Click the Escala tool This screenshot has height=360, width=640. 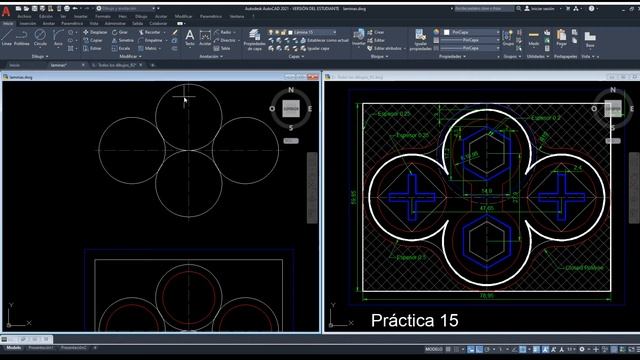(x=121, y=49)
